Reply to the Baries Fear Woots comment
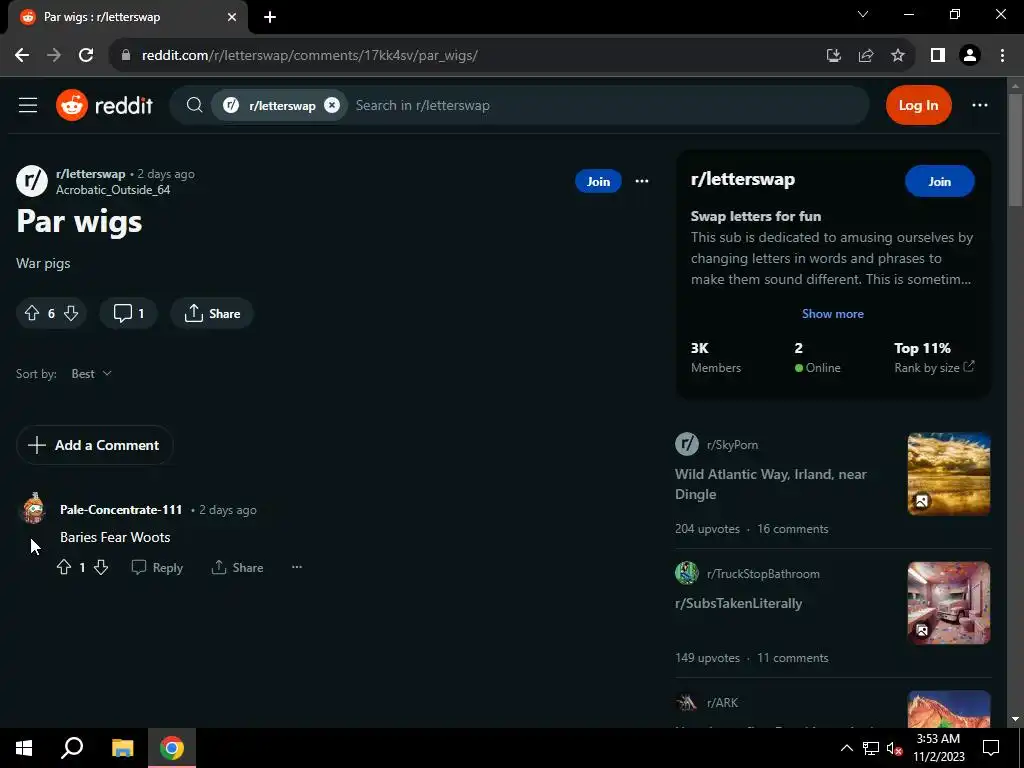 point(157,568)
